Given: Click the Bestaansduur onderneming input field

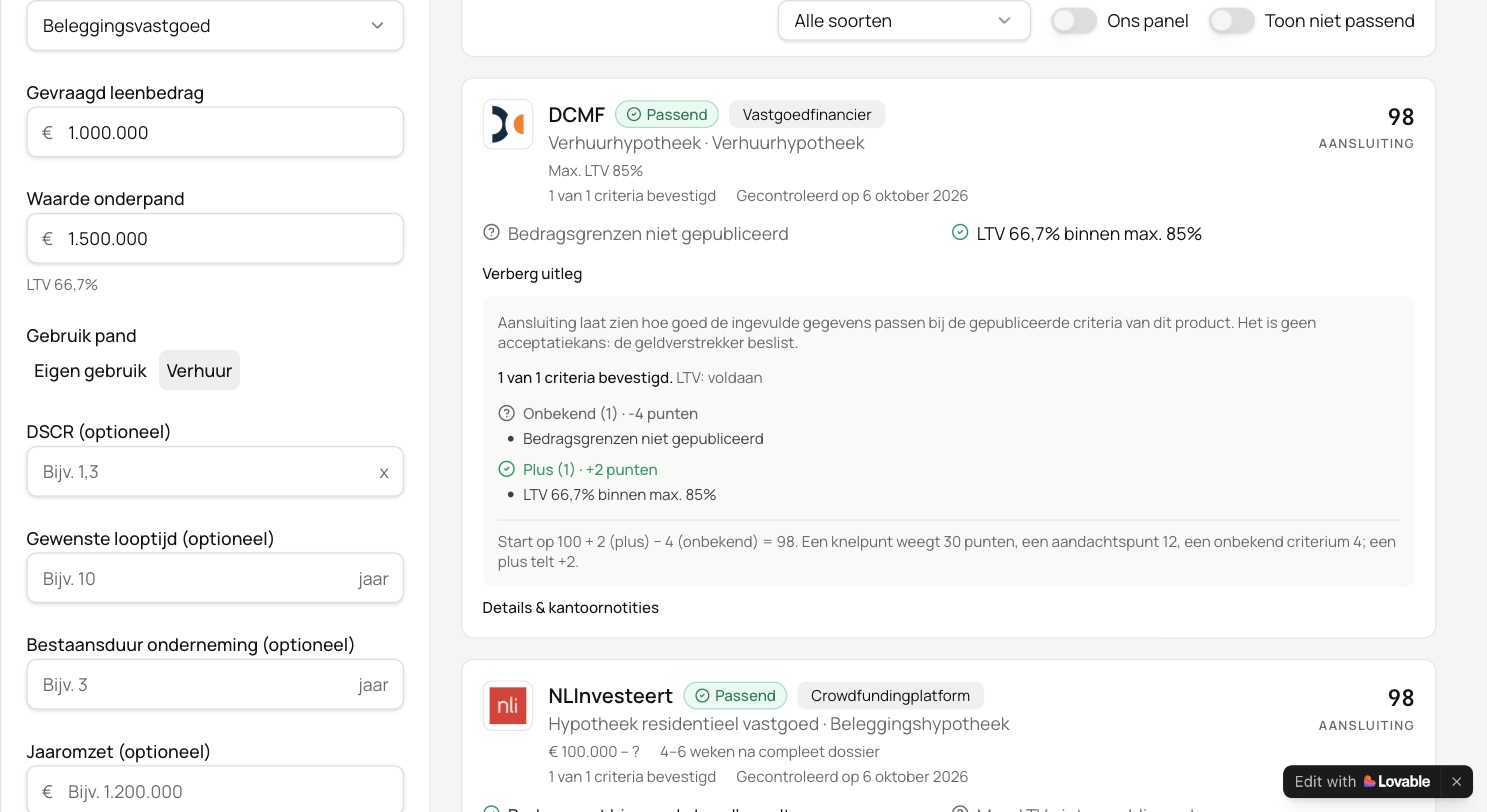Looking at the screenshot, I should coord(215,685).
